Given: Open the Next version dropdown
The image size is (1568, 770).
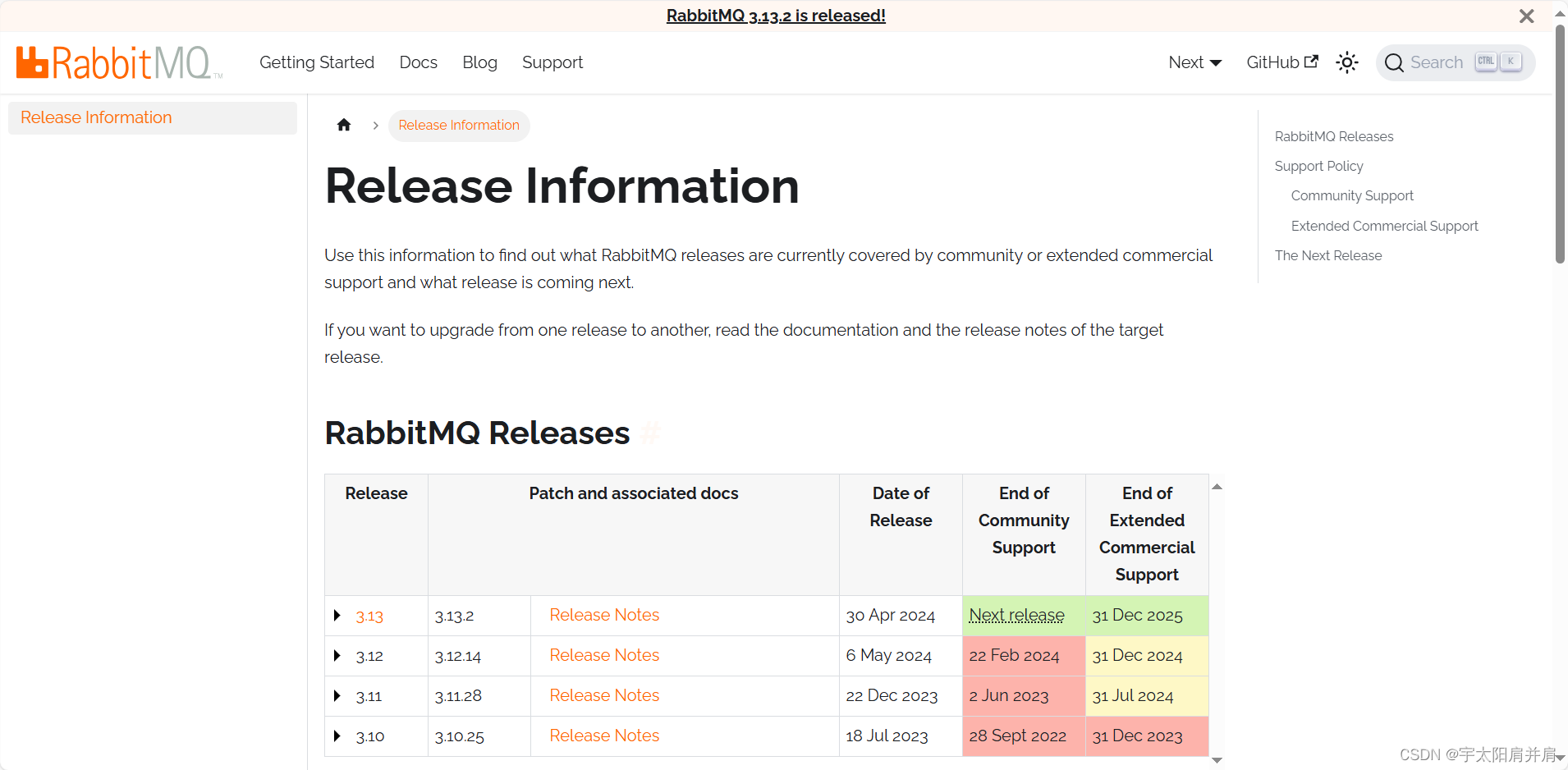Looking at the screenshot, I should coord(1194,62).
